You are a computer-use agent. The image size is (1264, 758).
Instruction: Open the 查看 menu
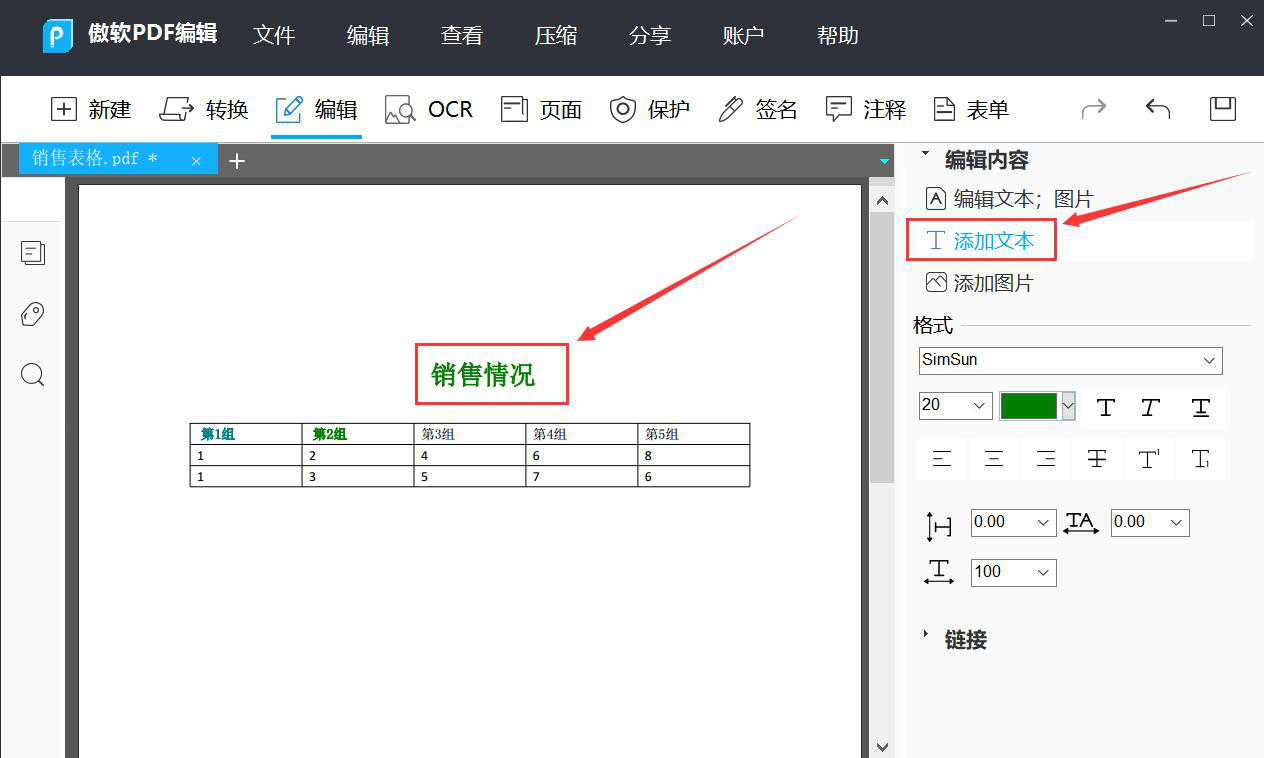461,36
